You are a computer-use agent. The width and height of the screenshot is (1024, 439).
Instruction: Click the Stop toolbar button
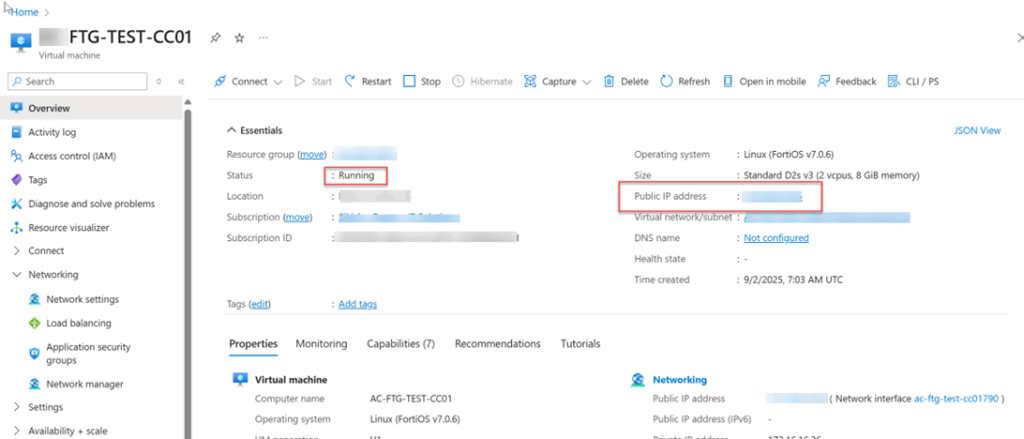pos(422,82)
